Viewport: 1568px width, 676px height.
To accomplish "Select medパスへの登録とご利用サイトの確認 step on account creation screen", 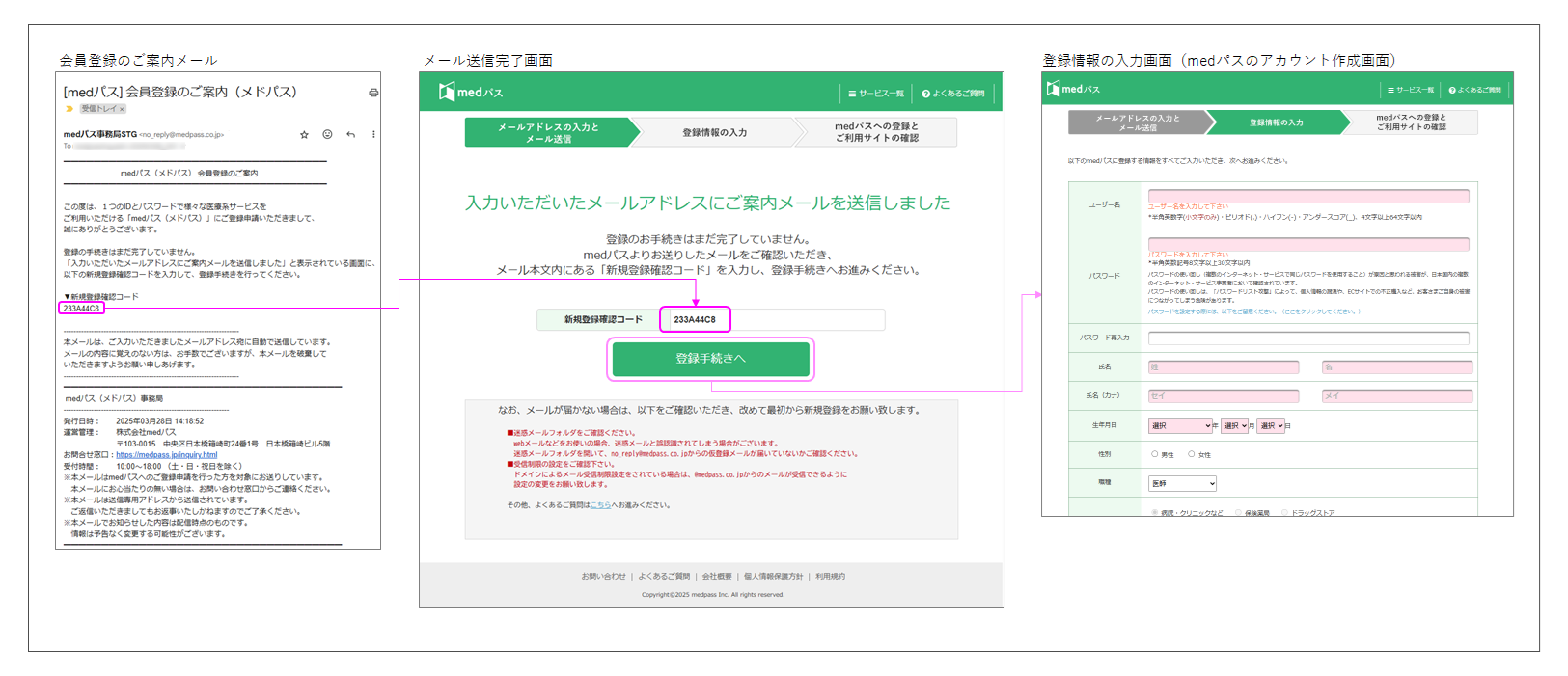I will click(1412, 122).
